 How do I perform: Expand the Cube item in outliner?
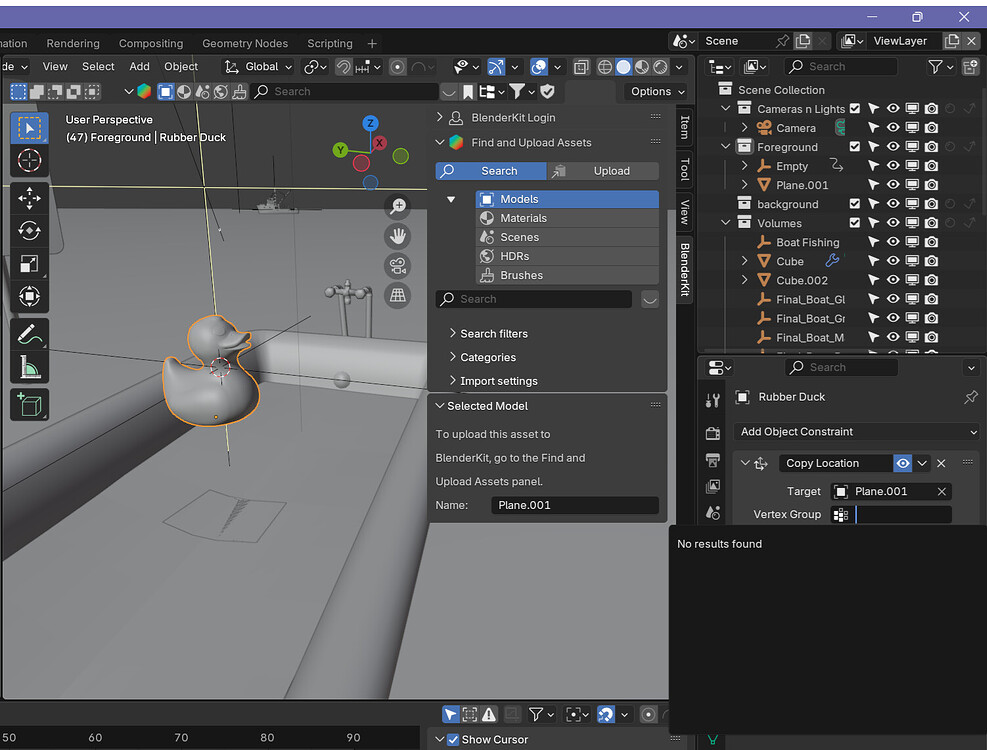tap(745, 261)
